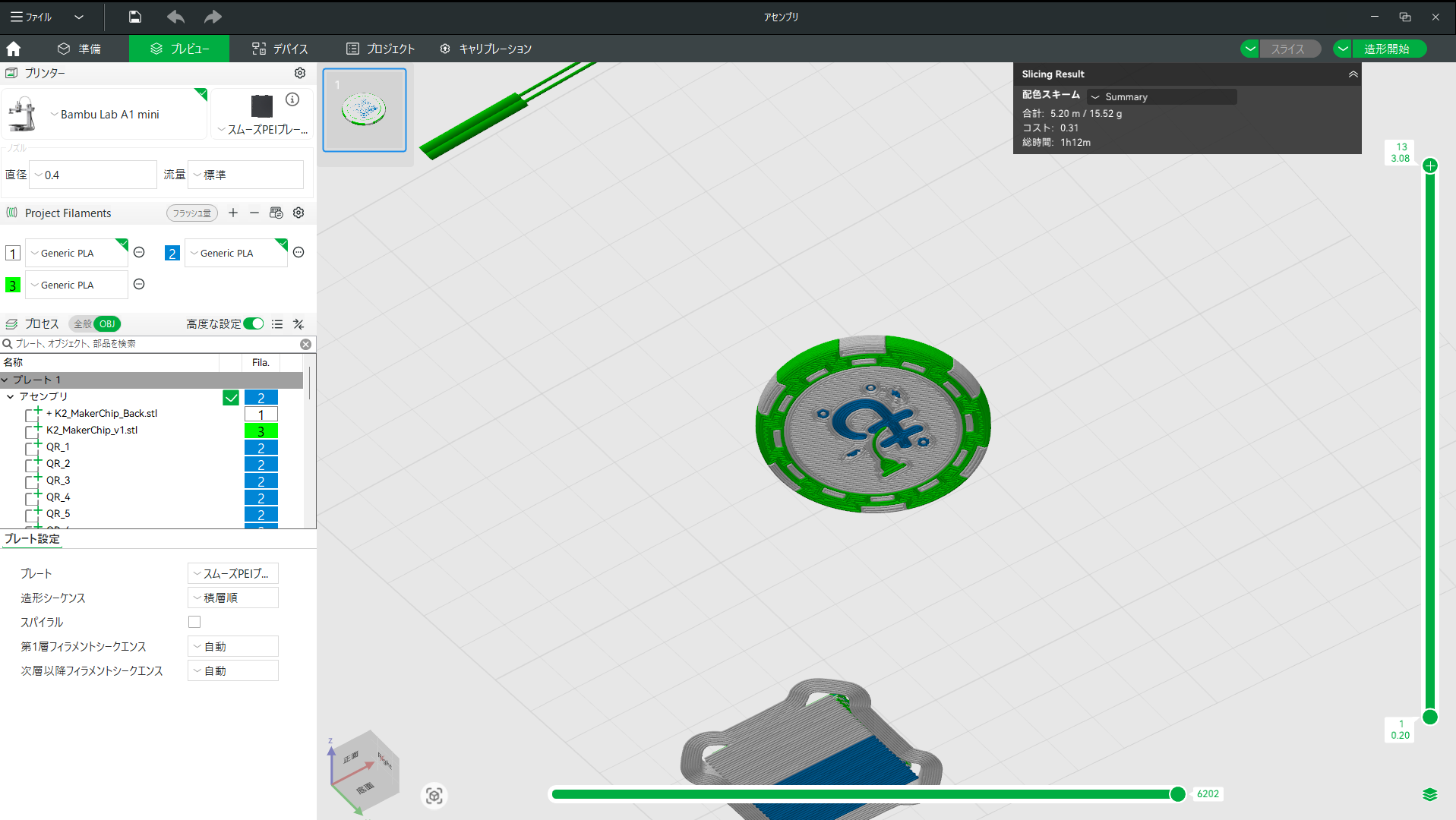
Task: Open filament 1 Generic PLA dropdown
Action: coord(77,253)
